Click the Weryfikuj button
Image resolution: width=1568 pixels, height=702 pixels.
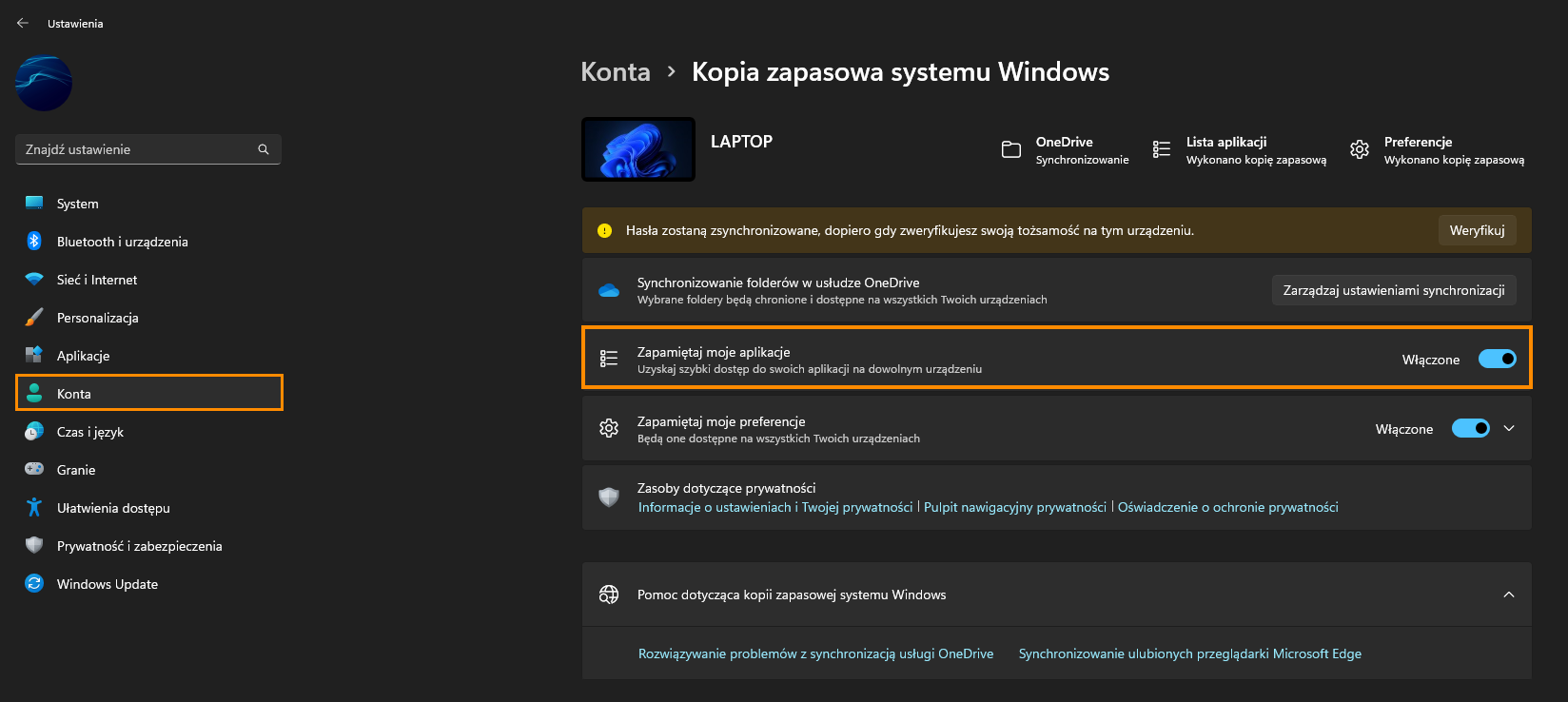(1477, 230)
